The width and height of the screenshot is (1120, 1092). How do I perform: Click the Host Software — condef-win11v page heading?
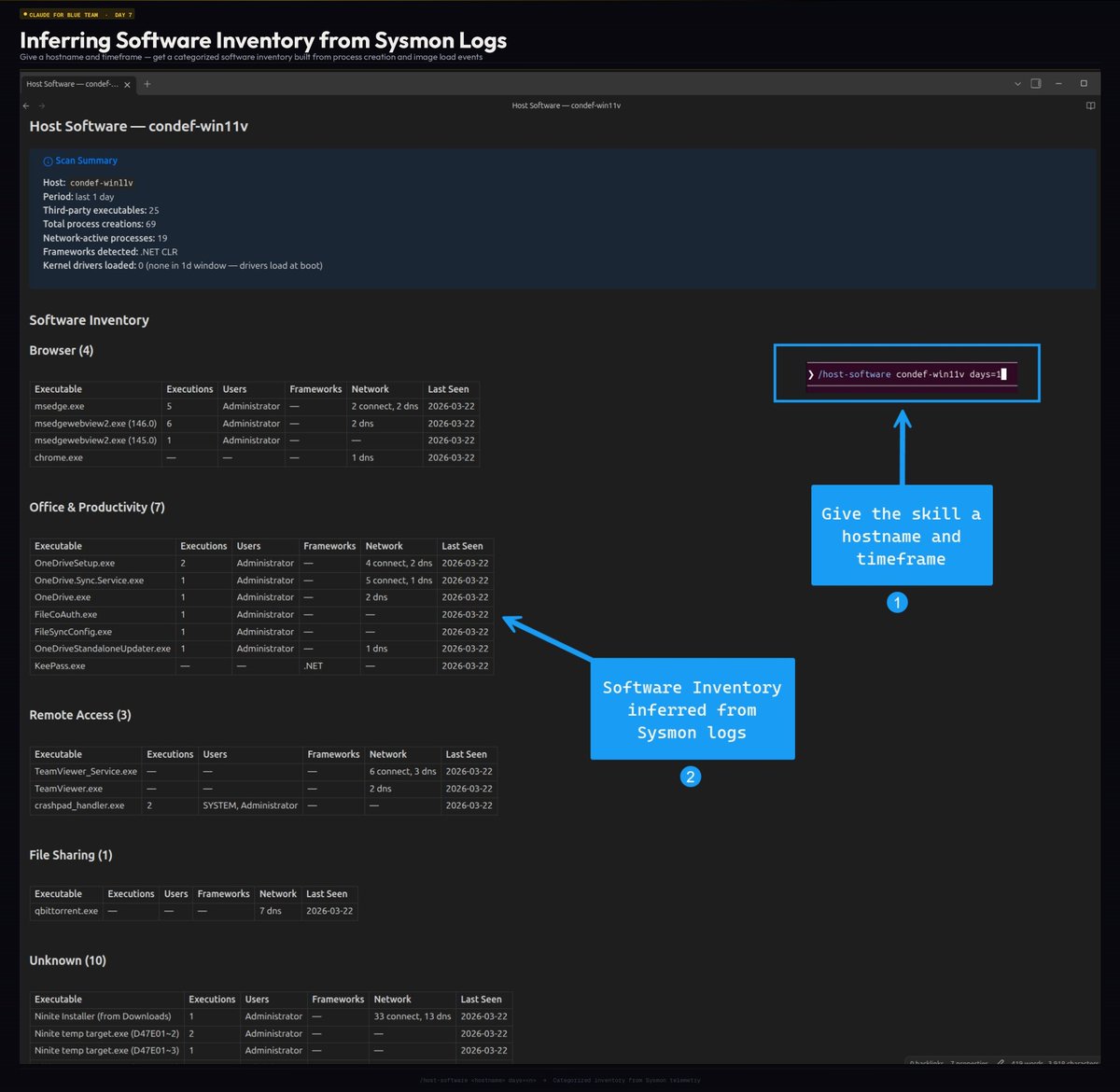(x=138, y=126)
